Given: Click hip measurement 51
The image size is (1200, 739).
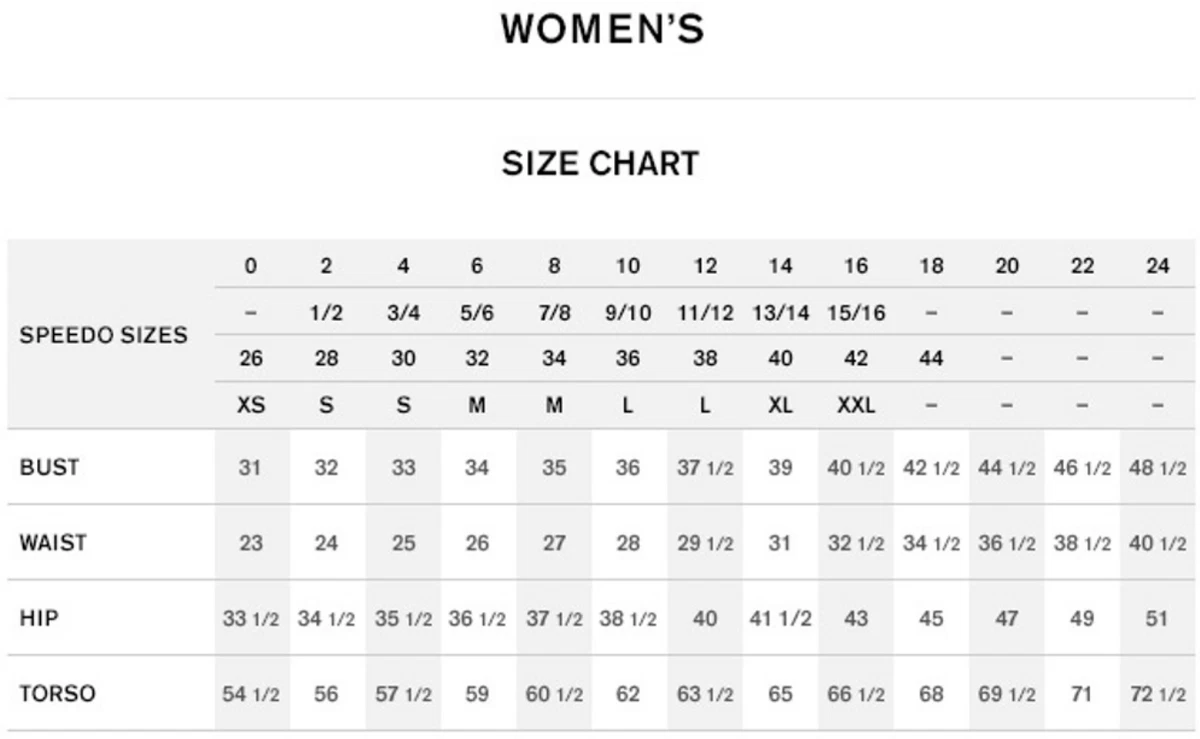Looking at the screenshot, I should pyautogui.click(x=1157, y=619).
